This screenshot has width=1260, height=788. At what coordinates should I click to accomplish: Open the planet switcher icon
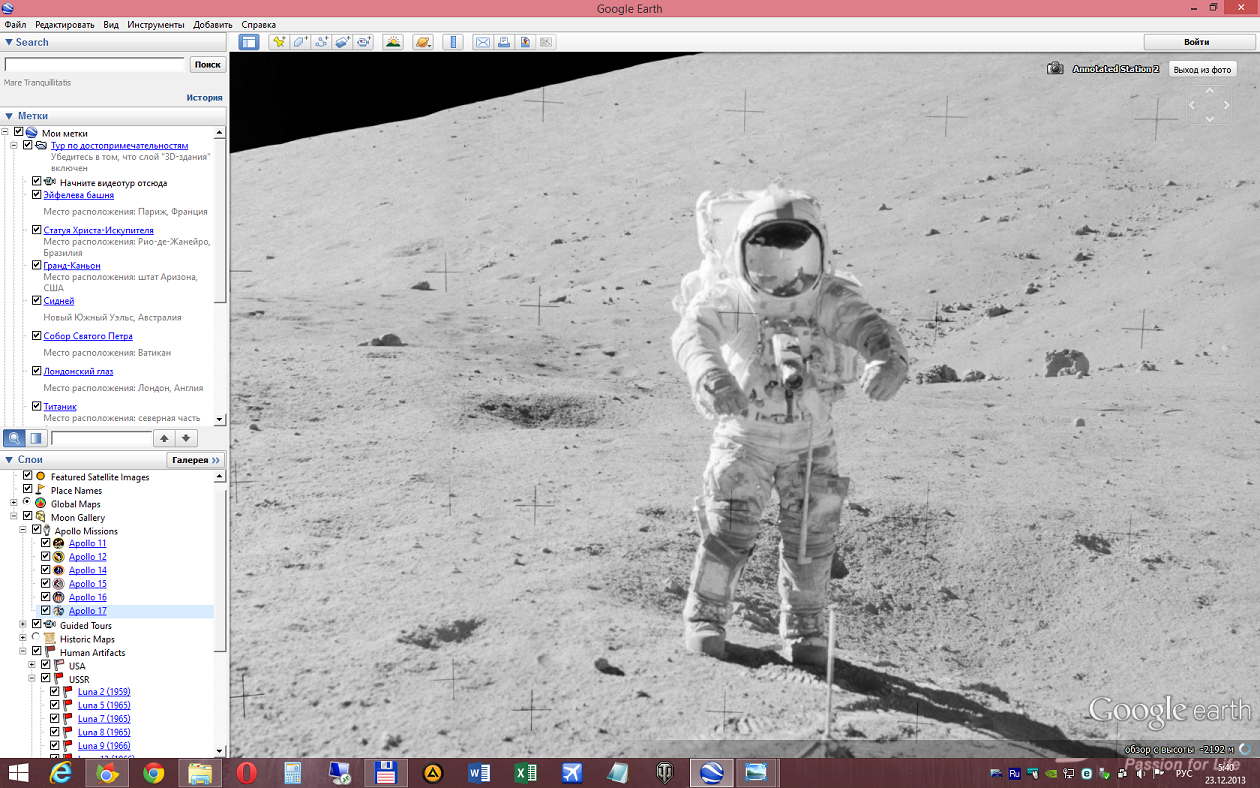pyautogui.click(x=423, y=42)
